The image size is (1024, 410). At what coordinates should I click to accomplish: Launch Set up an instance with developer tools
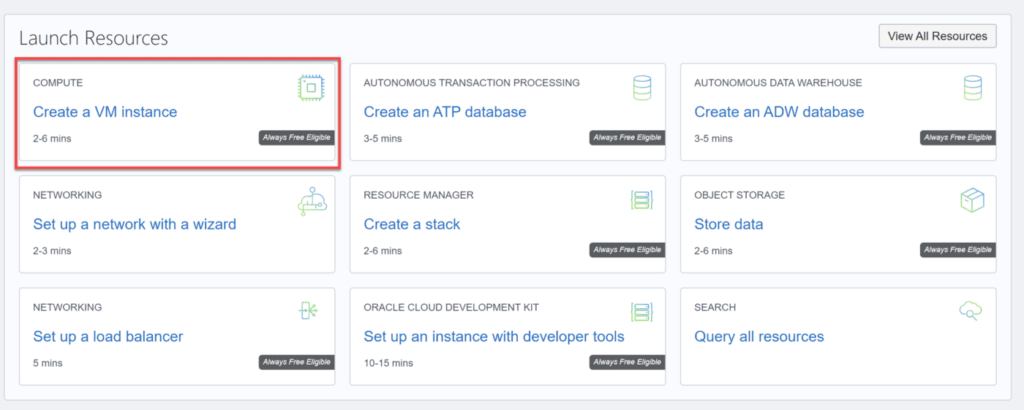[494, 336]
